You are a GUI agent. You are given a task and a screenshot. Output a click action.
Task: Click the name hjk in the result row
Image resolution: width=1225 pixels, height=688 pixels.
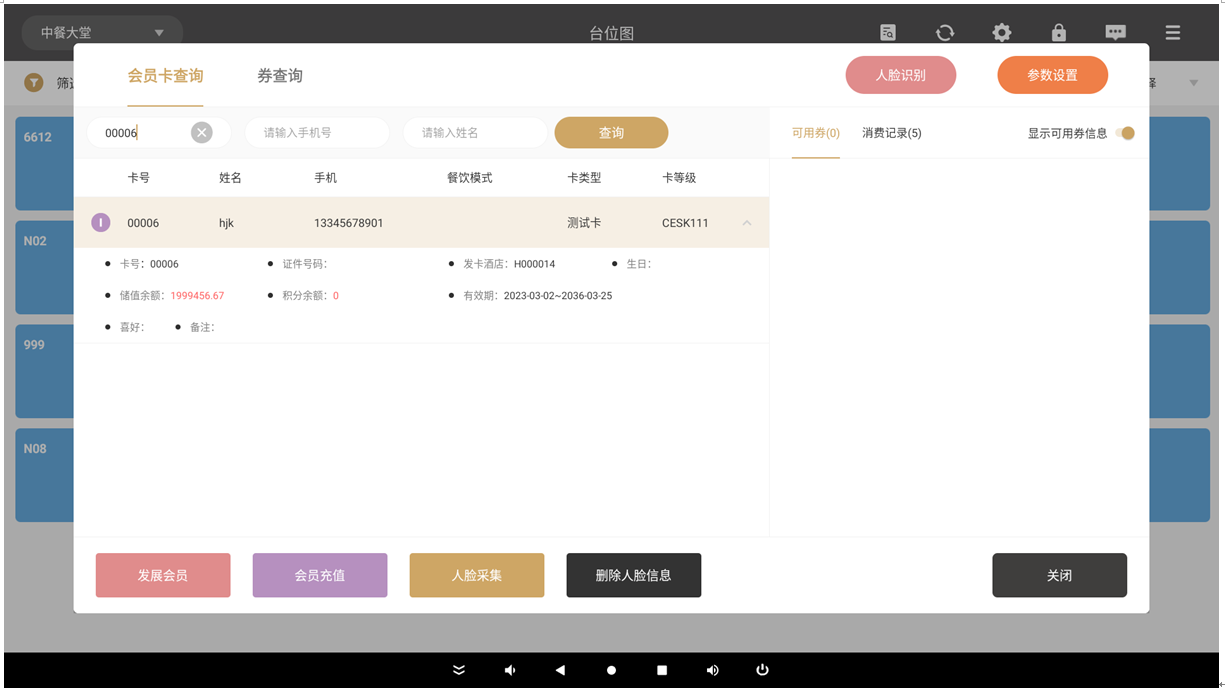coord(227,223)
